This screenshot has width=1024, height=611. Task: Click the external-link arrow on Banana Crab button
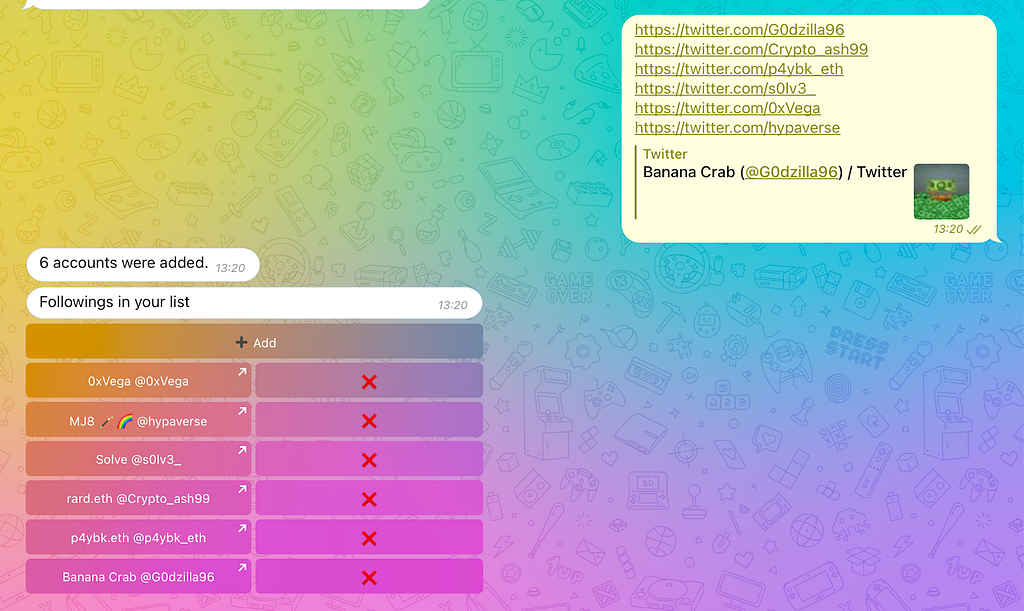242,567
